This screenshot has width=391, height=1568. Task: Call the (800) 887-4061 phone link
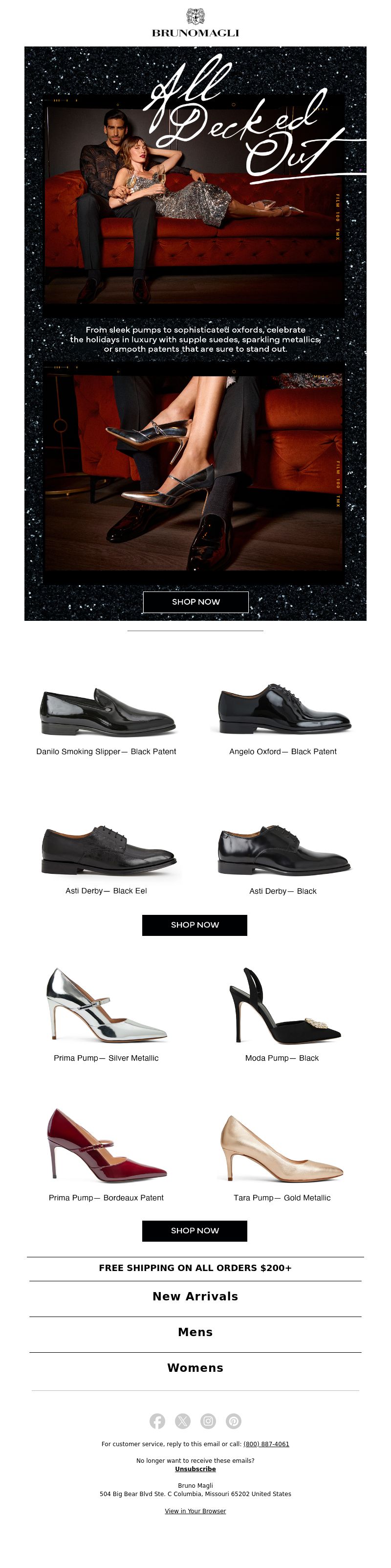[266, 1444]
